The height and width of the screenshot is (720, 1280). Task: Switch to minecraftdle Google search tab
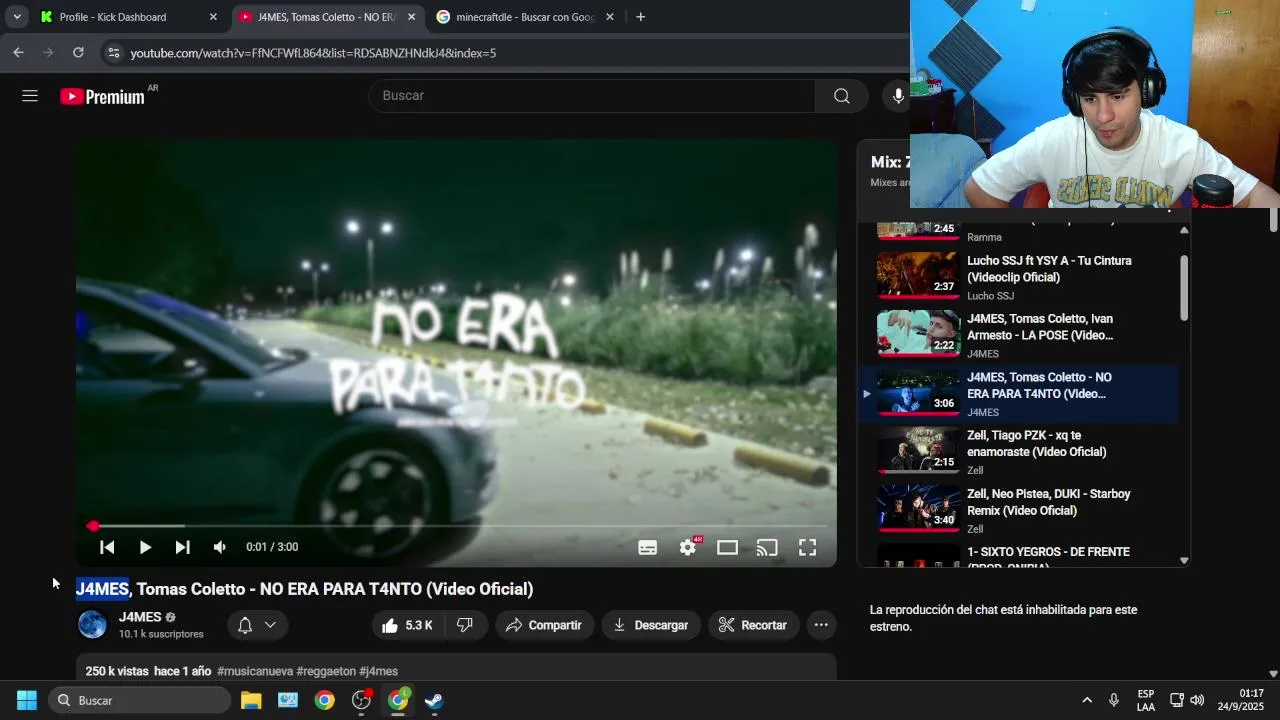click(x=526, y=17)
